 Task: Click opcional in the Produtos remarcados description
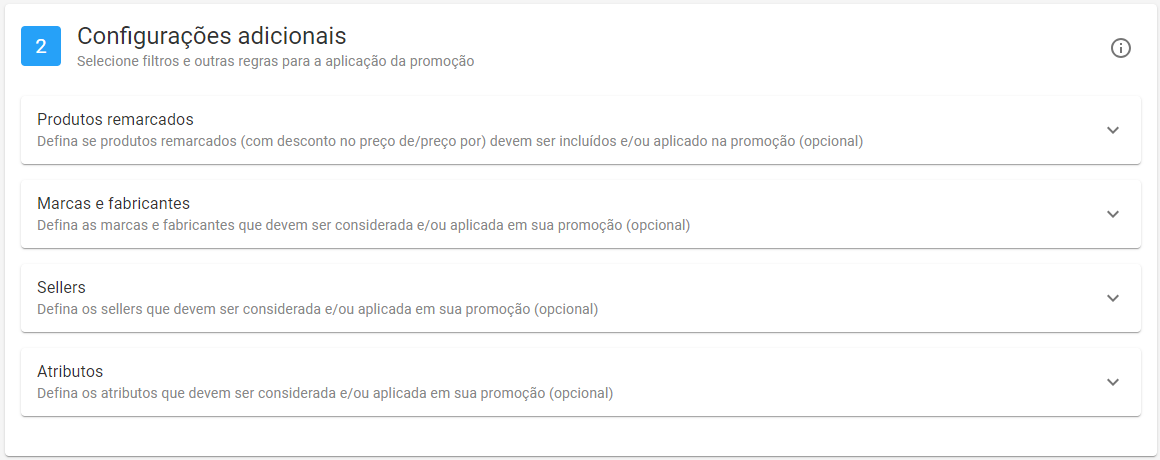(x=830, y=141)
